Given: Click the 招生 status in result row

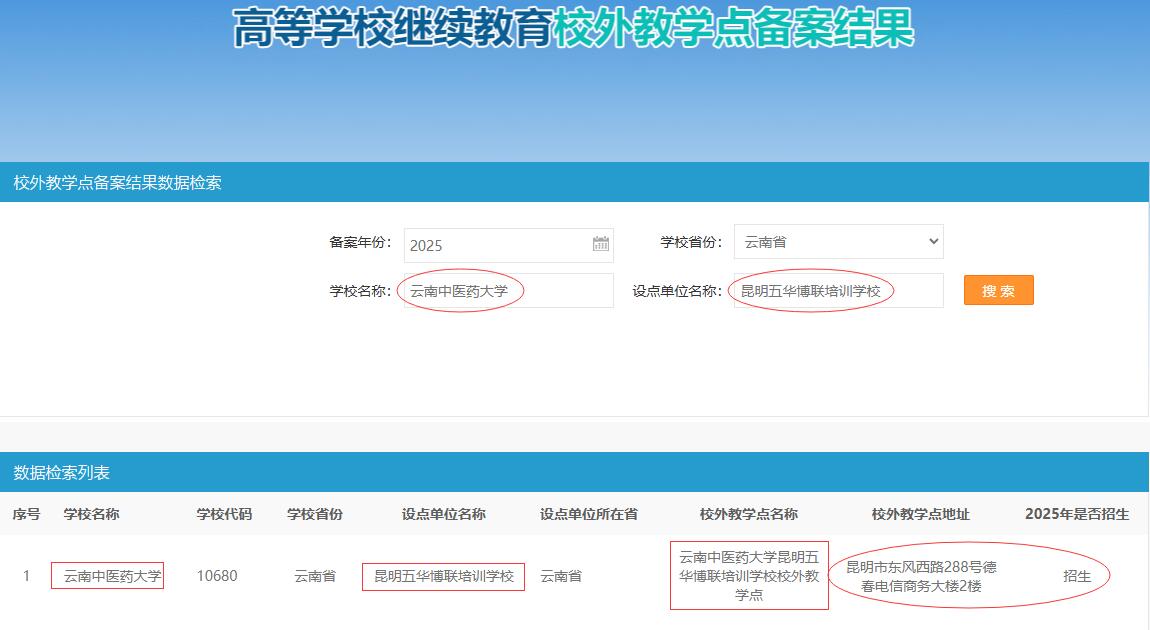Looking at the screenshot, I should [x=1077, y=576].
